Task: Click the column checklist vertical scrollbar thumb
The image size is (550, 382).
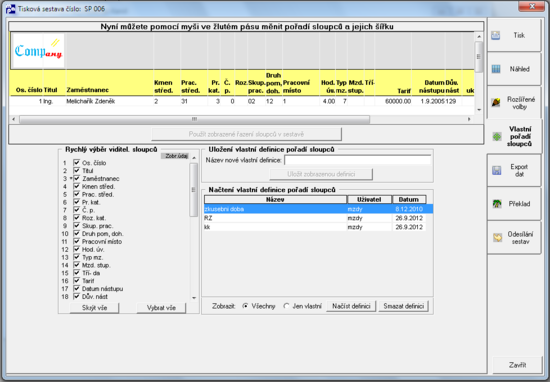Action: 194,190
